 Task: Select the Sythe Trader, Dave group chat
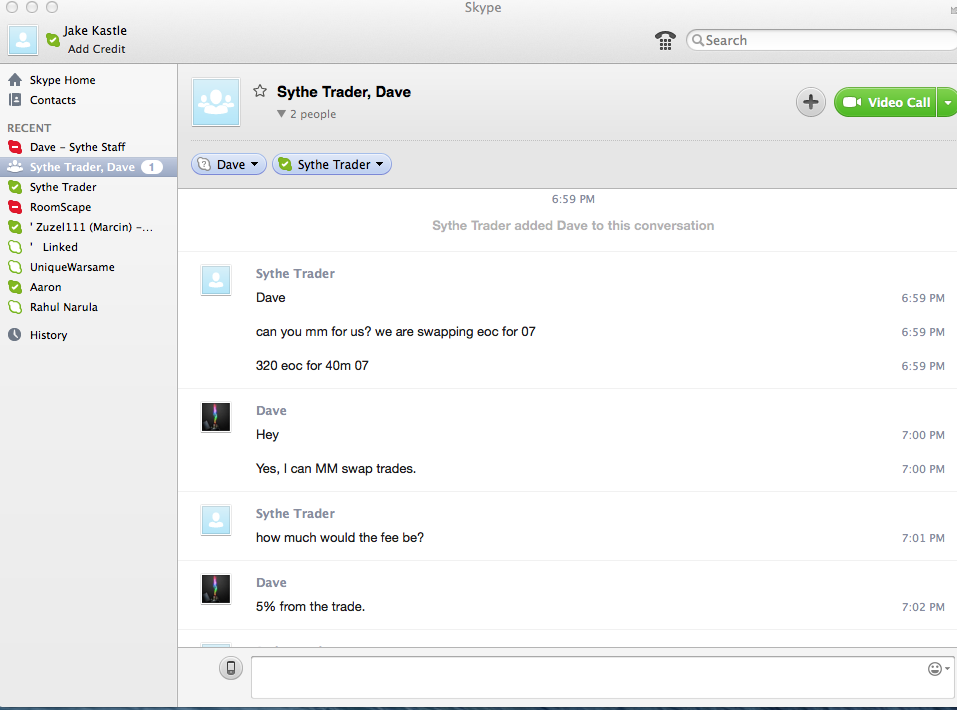(88, 167)
